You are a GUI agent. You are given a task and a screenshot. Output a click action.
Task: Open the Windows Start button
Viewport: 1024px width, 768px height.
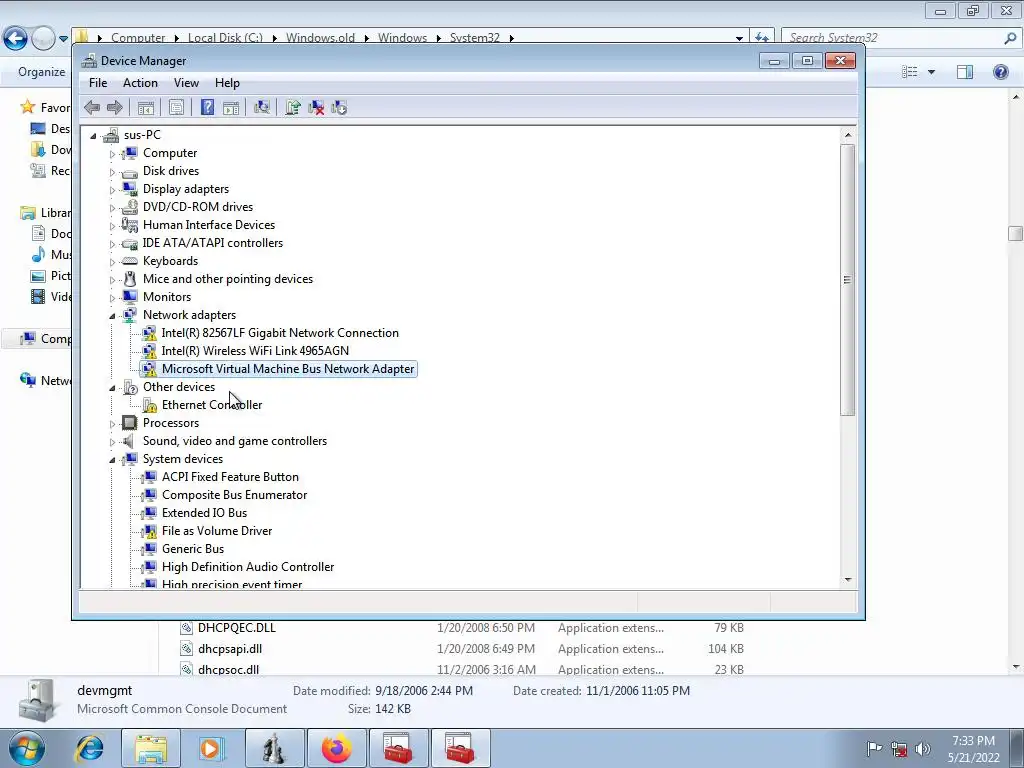point(26,748)
